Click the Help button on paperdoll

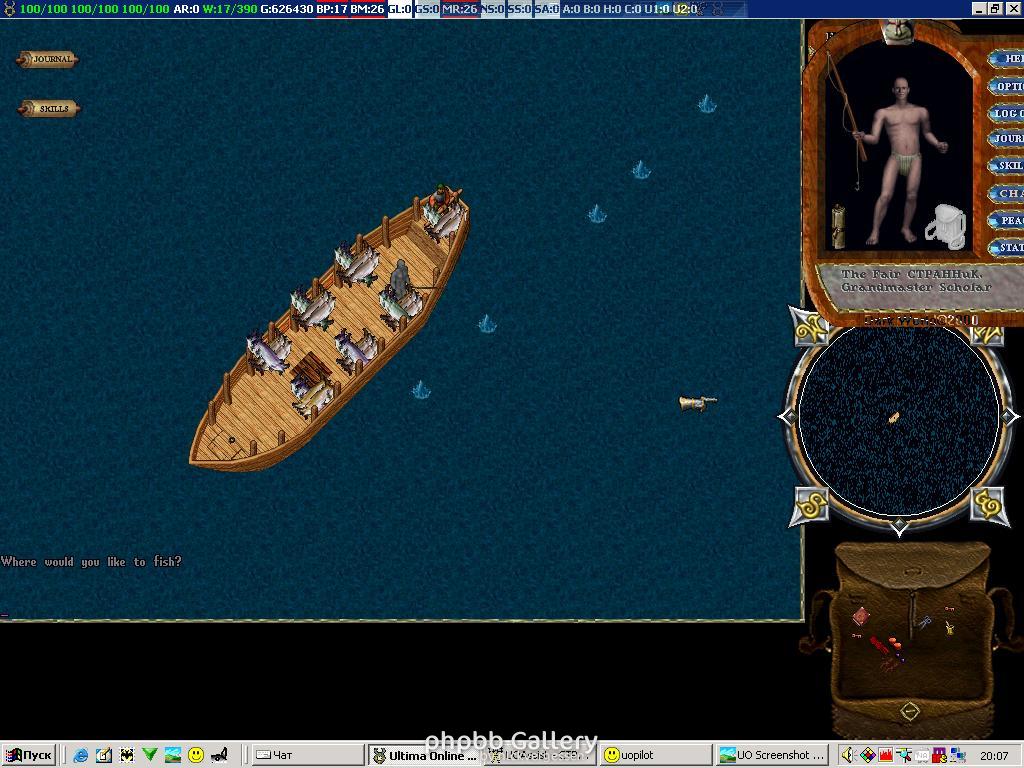[1007, 59]
